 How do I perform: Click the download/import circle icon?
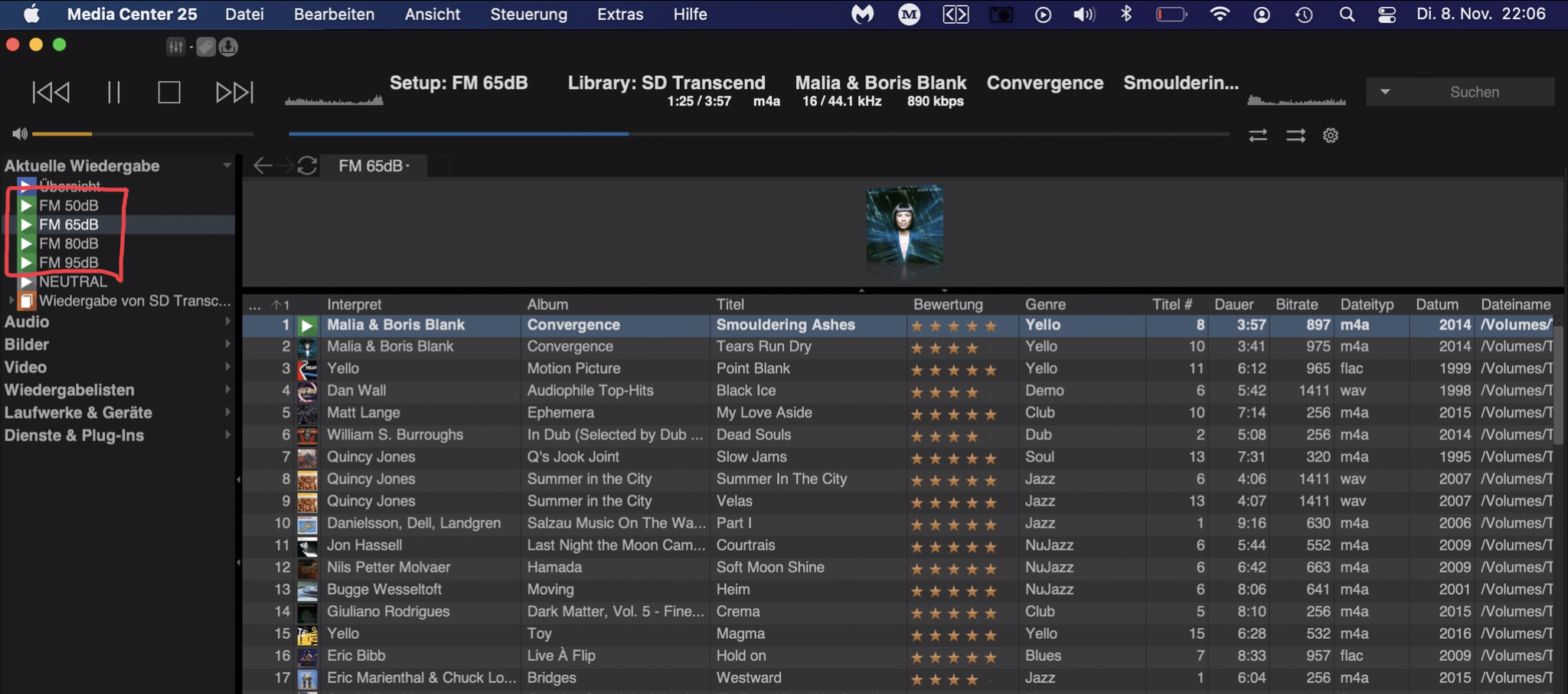(228, 47)
